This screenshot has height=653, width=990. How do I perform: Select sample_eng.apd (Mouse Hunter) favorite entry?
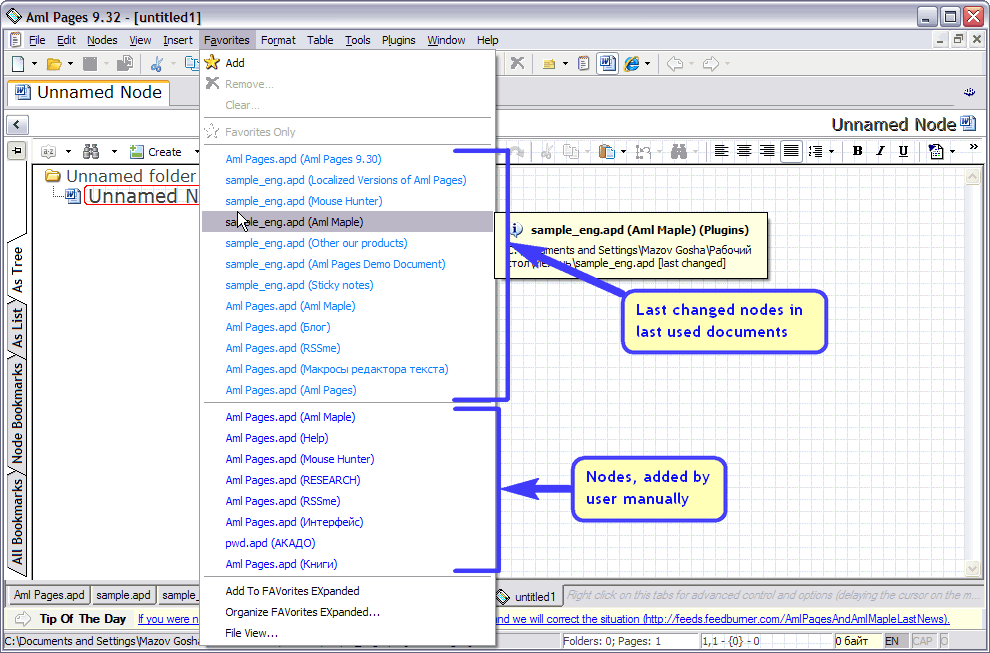pyautogui.click(x=346, y=201)
